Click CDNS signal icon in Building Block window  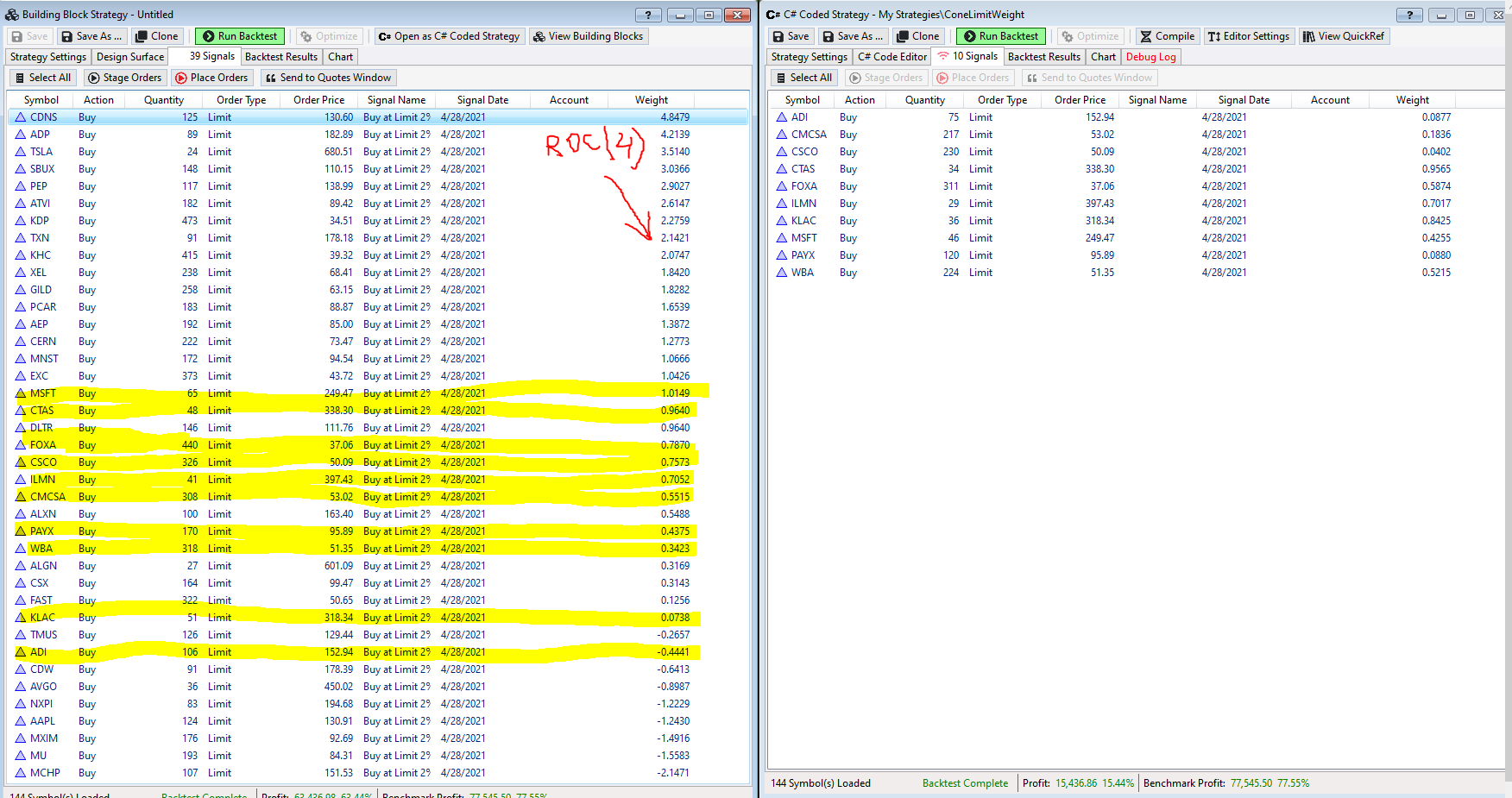[x=21, y=117]
